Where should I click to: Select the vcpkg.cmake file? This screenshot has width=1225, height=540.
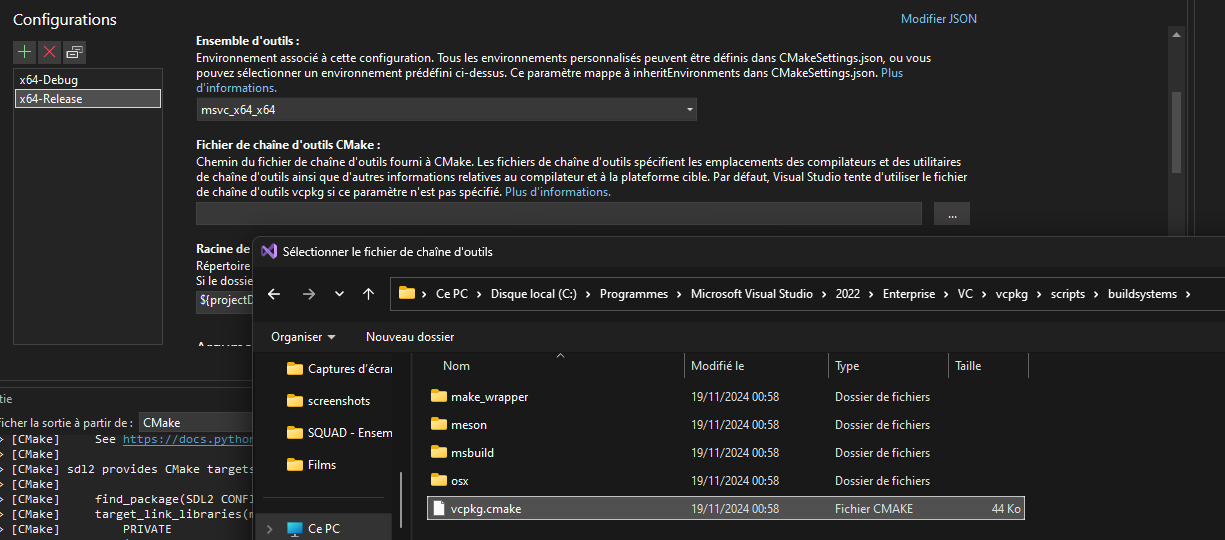486,509
